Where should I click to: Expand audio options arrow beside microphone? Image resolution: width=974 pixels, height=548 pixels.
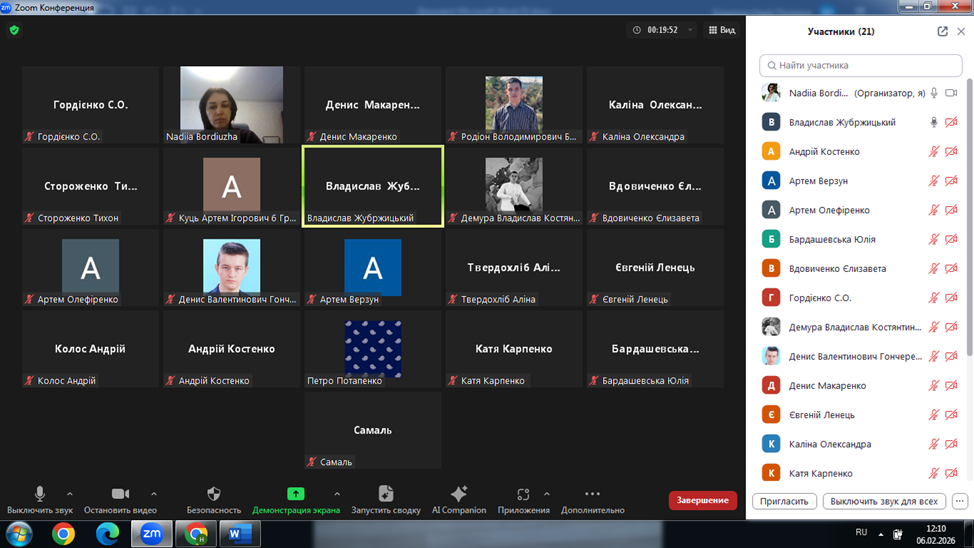(x=69, y=494)
